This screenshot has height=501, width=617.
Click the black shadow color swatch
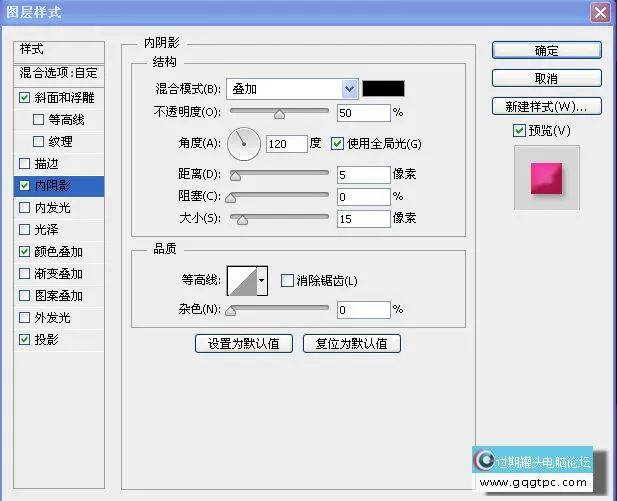[383, 89]
